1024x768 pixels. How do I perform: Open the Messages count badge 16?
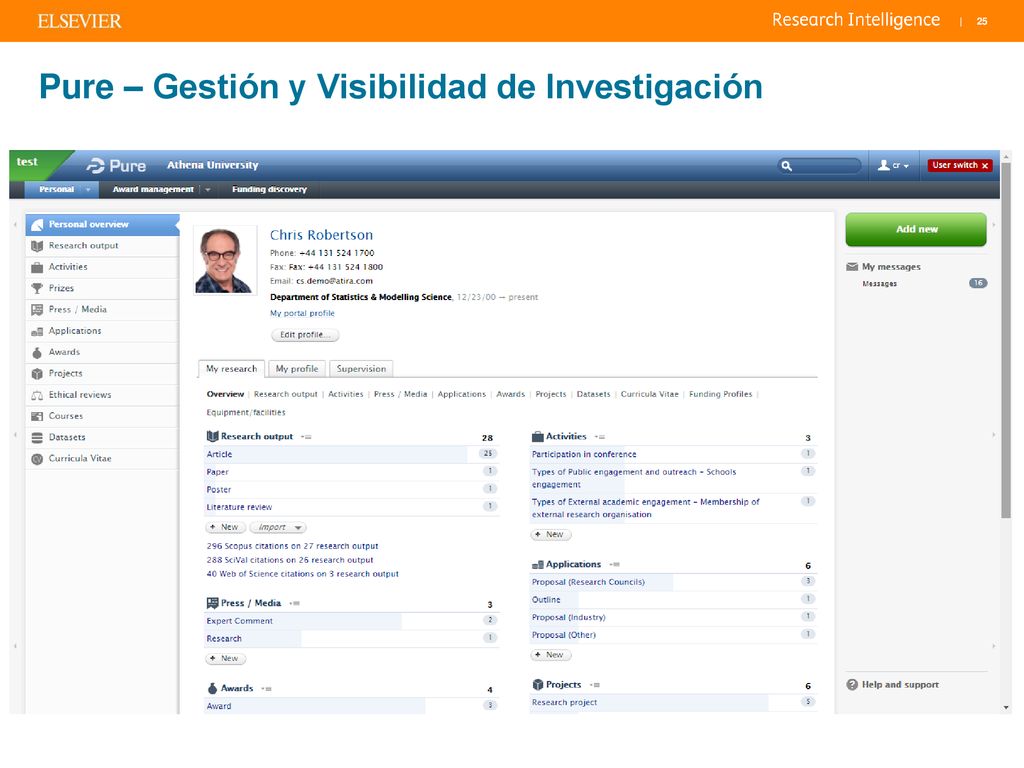[978, 283]
